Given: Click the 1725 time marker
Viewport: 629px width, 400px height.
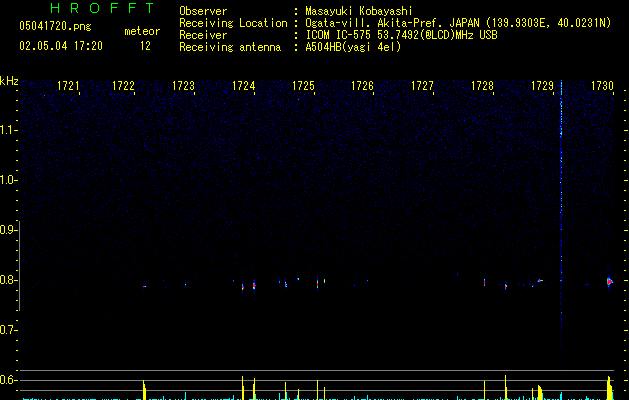Looking at the screenshot, I should coord(303,85).
